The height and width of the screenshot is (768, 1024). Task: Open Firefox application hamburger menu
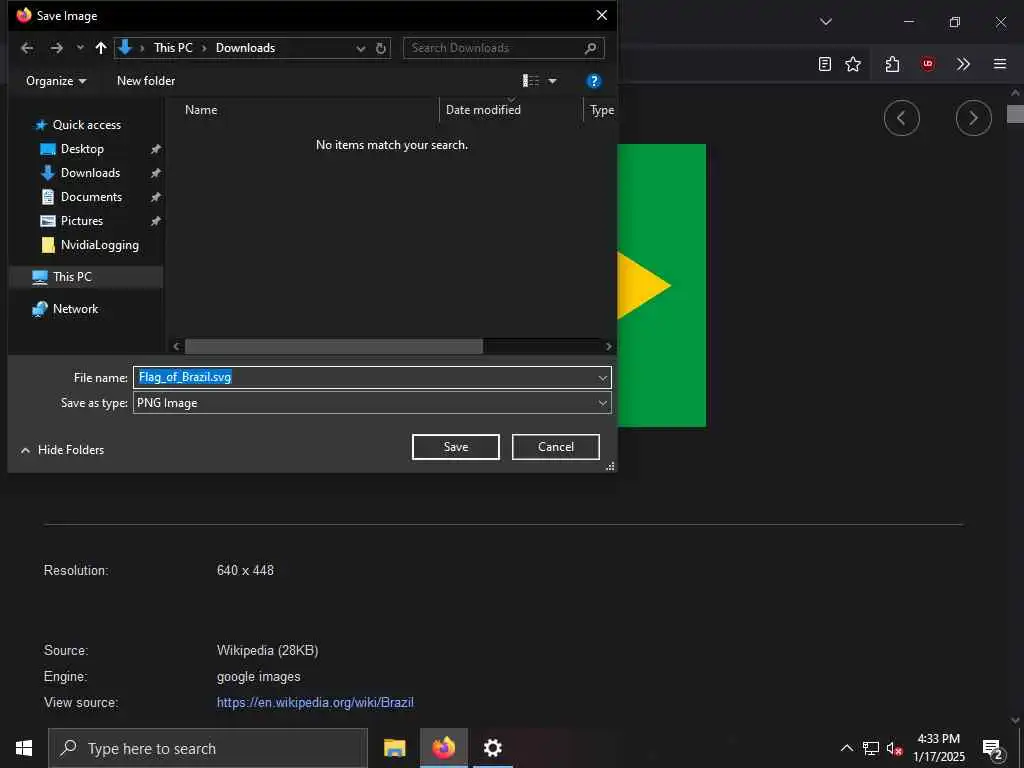coord(1000,64)
